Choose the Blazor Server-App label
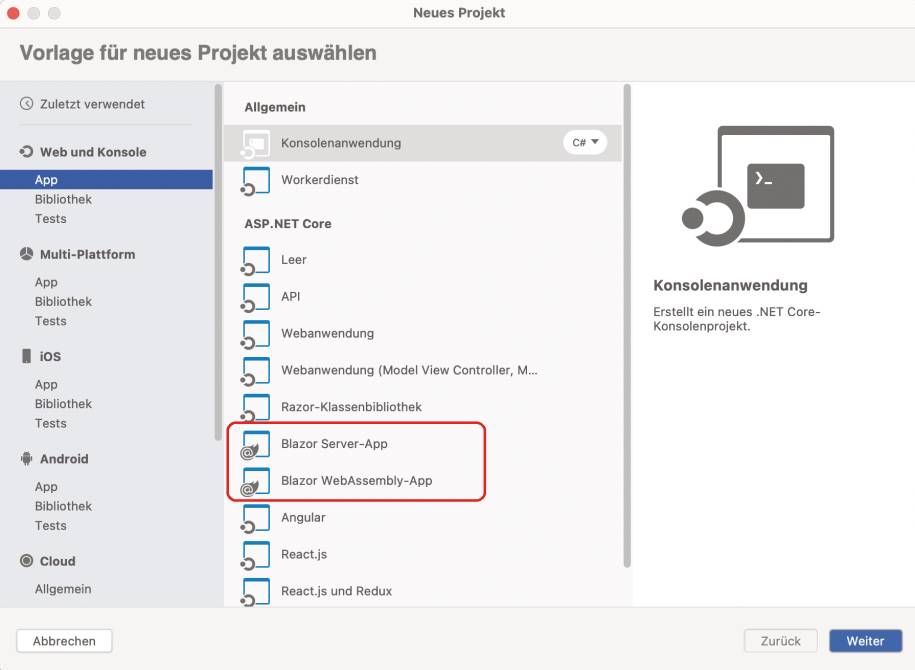The height and width of the screenshot is (670, 915). pyautogui.click(x=334, y=444)
